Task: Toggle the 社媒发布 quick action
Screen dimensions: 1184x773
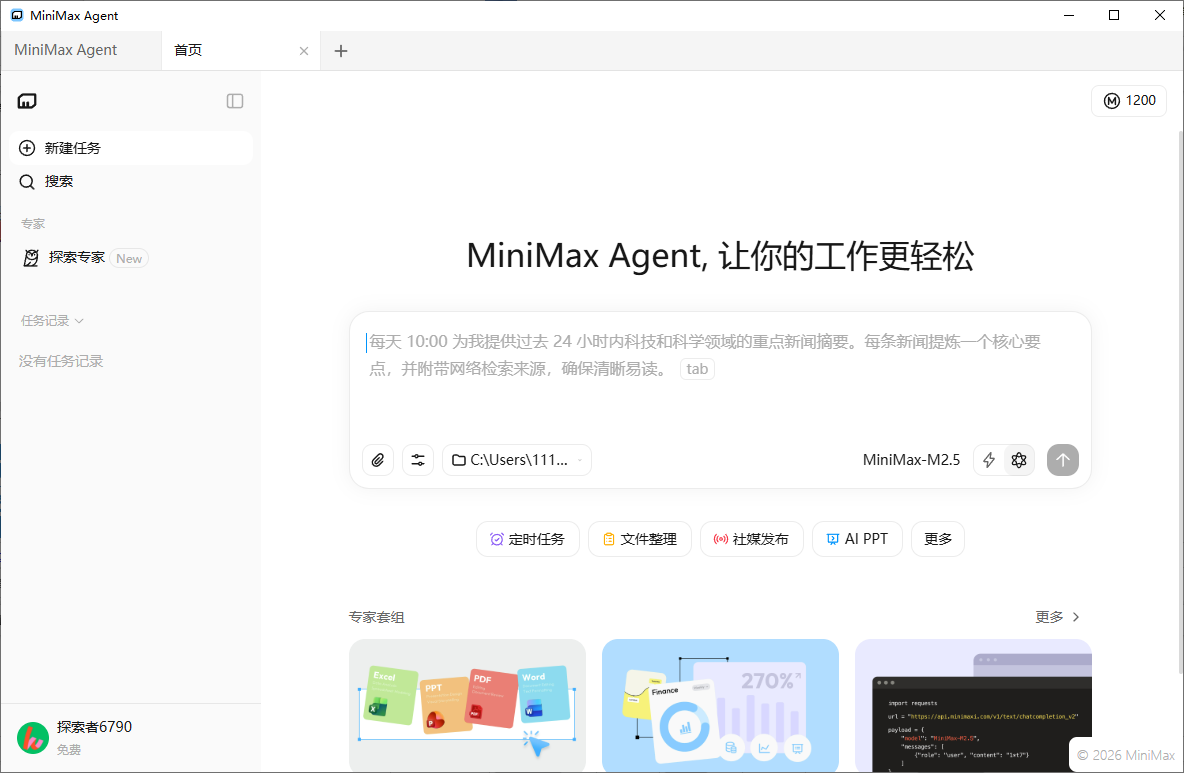Action: pos(751,538)
